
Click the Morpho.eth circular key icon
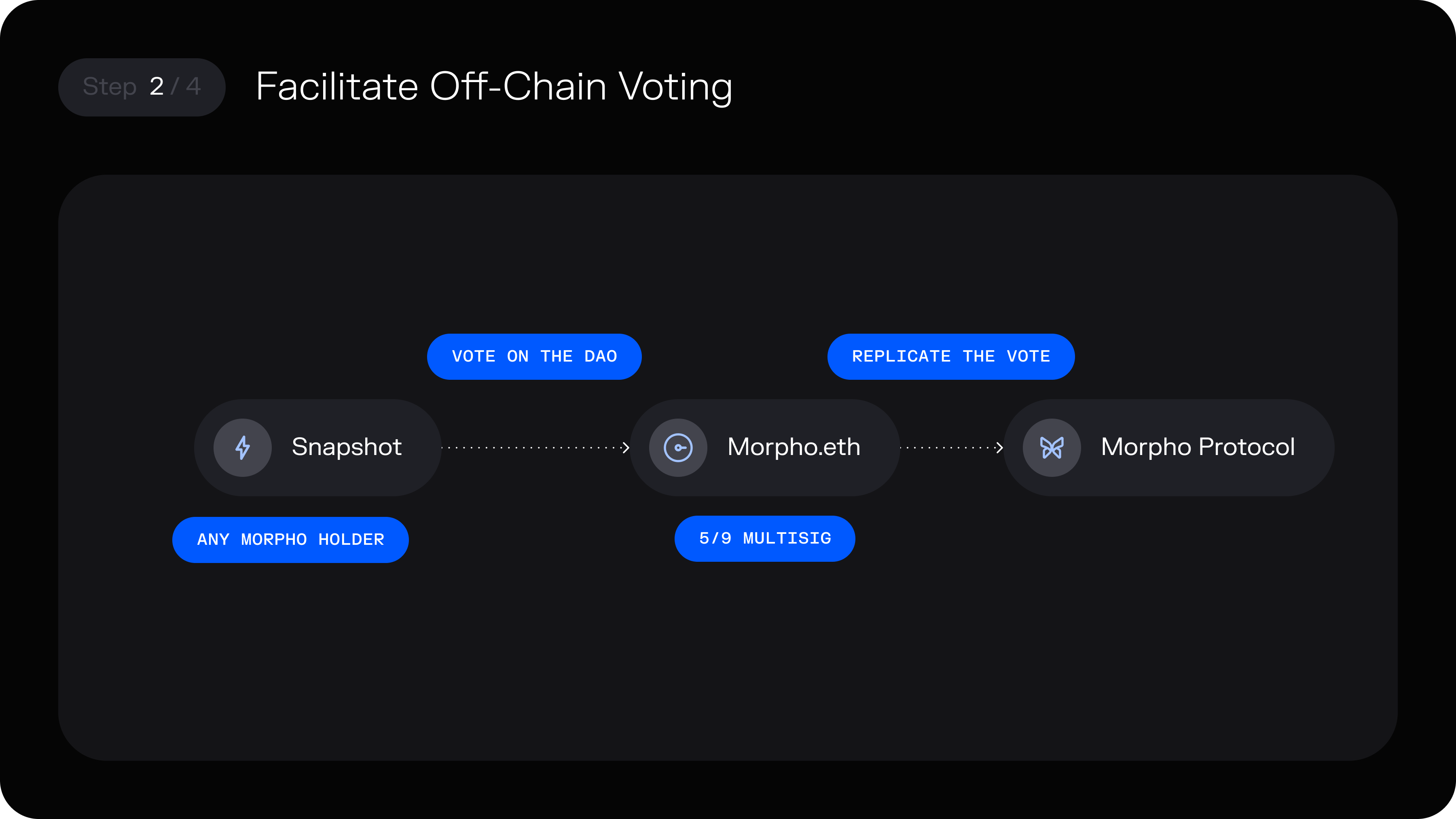[678, 448]
